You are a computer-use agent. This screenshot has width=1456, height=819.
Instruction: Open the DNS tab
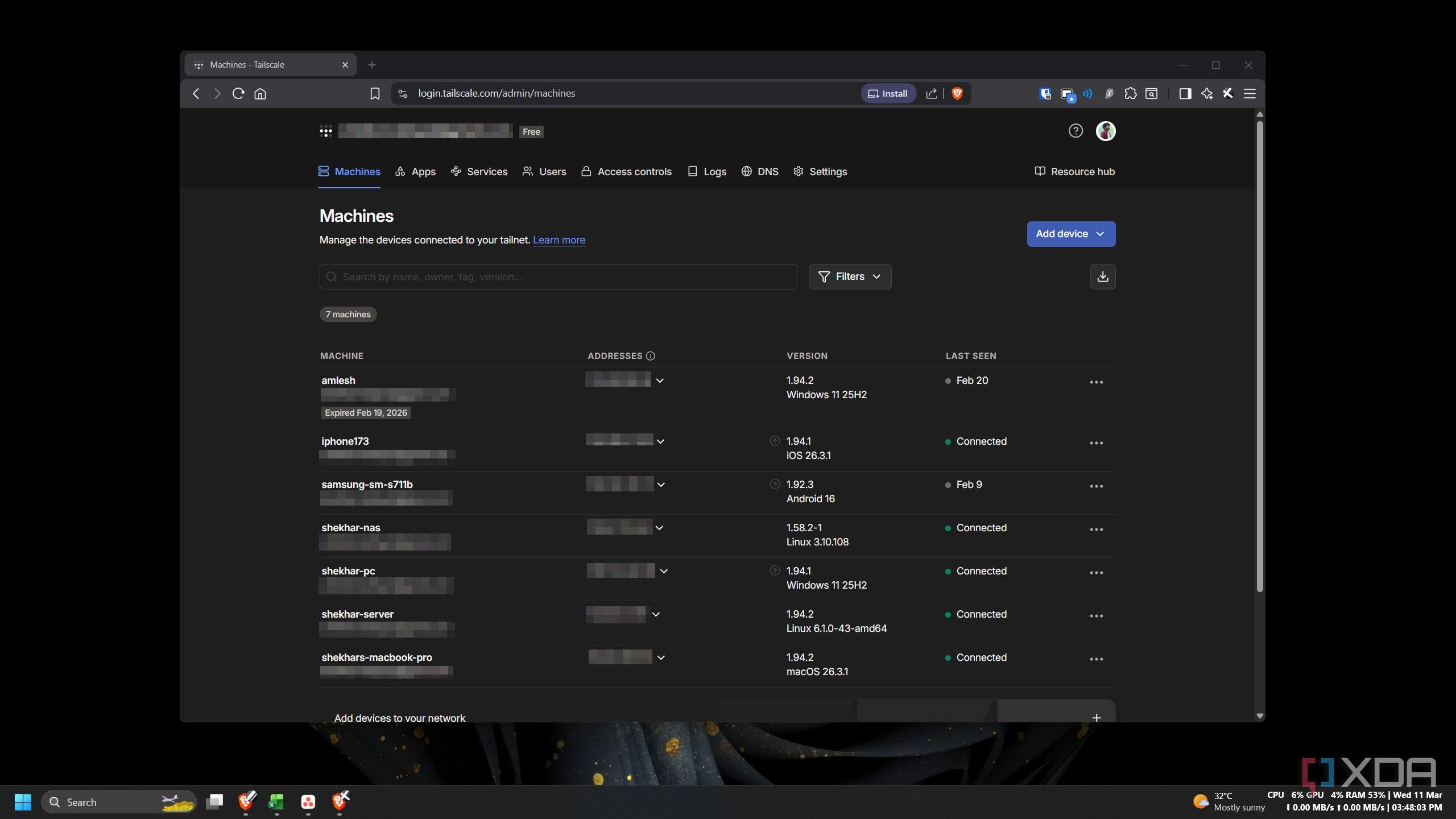click(760, 172)
